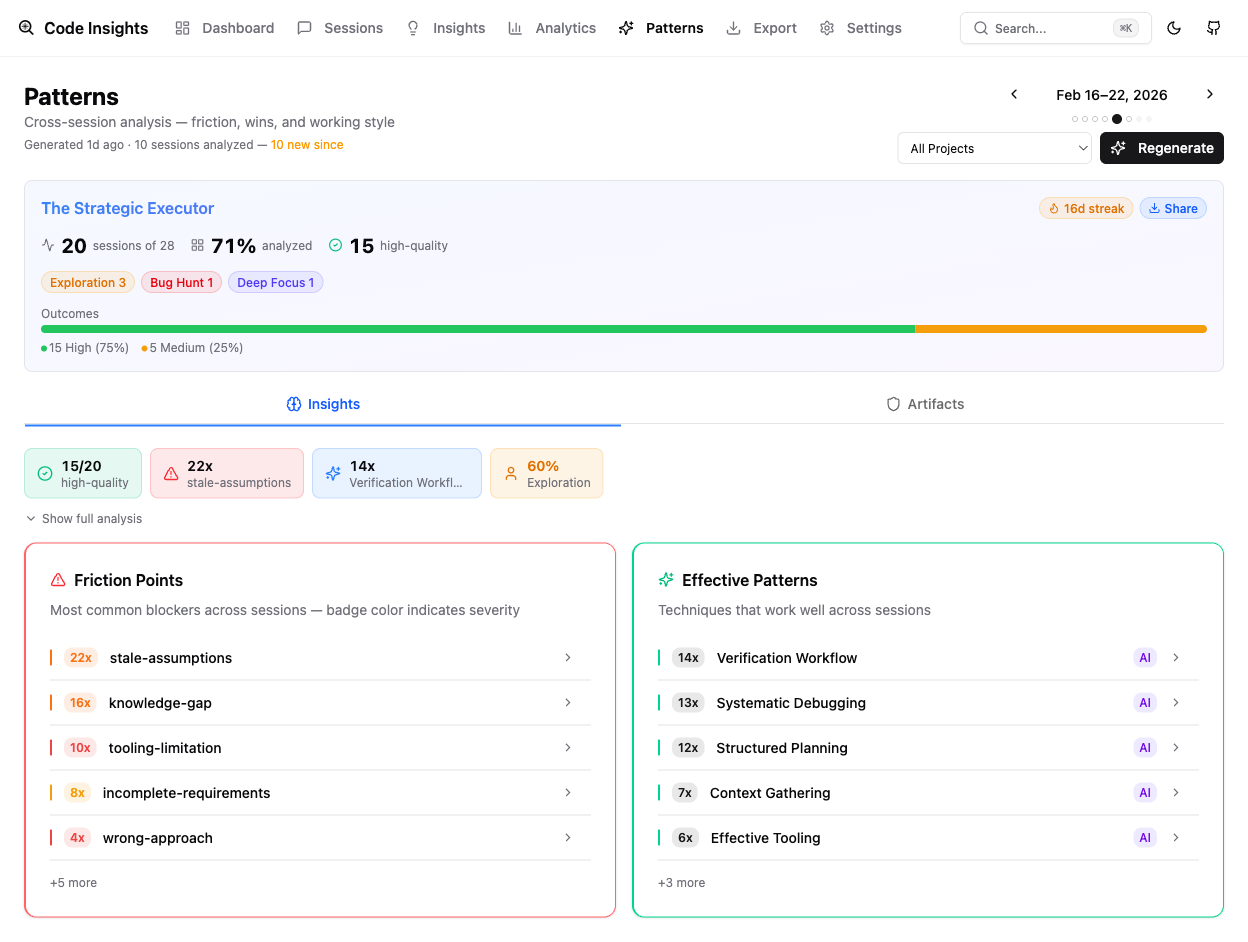
Task: Open Insights in top navigation
Action: click(x=446, y=28)
